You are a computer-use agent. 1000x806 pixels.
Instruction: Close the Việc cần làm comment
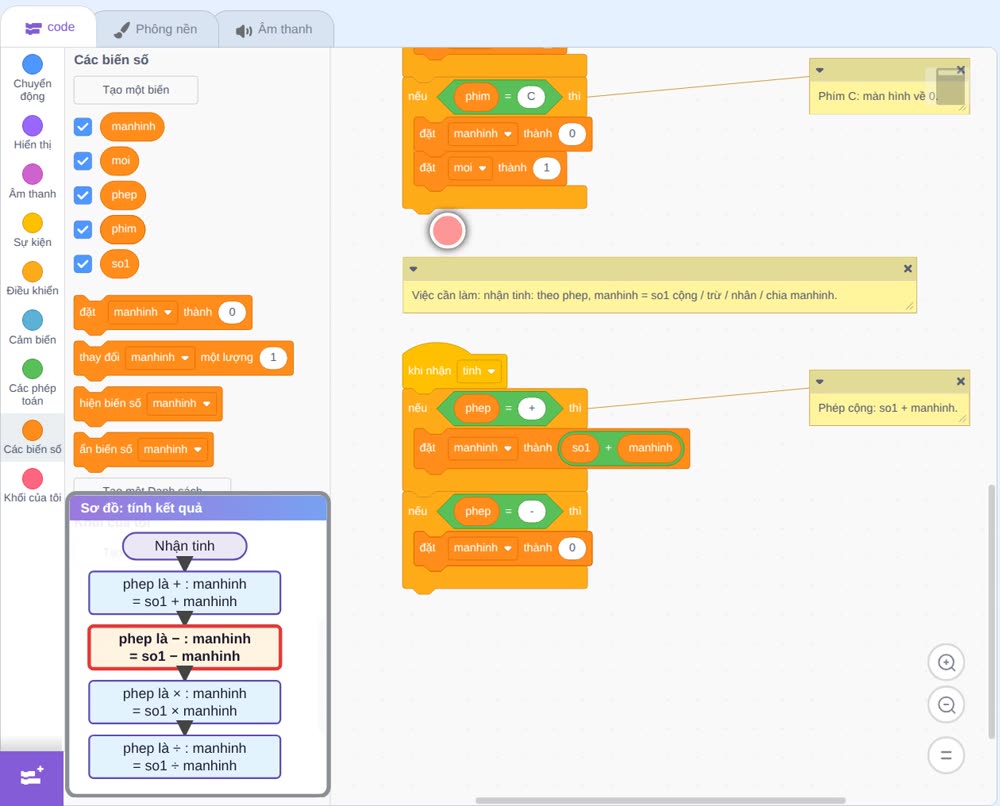coord(908,268)
